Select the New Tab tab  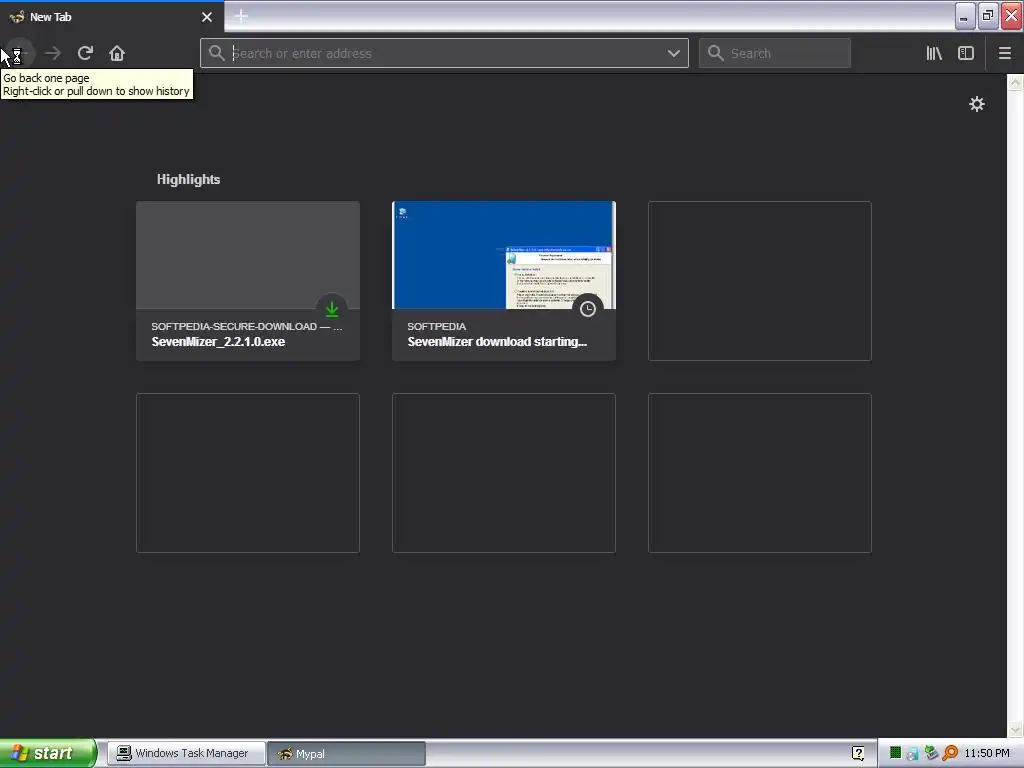(112, 17)
